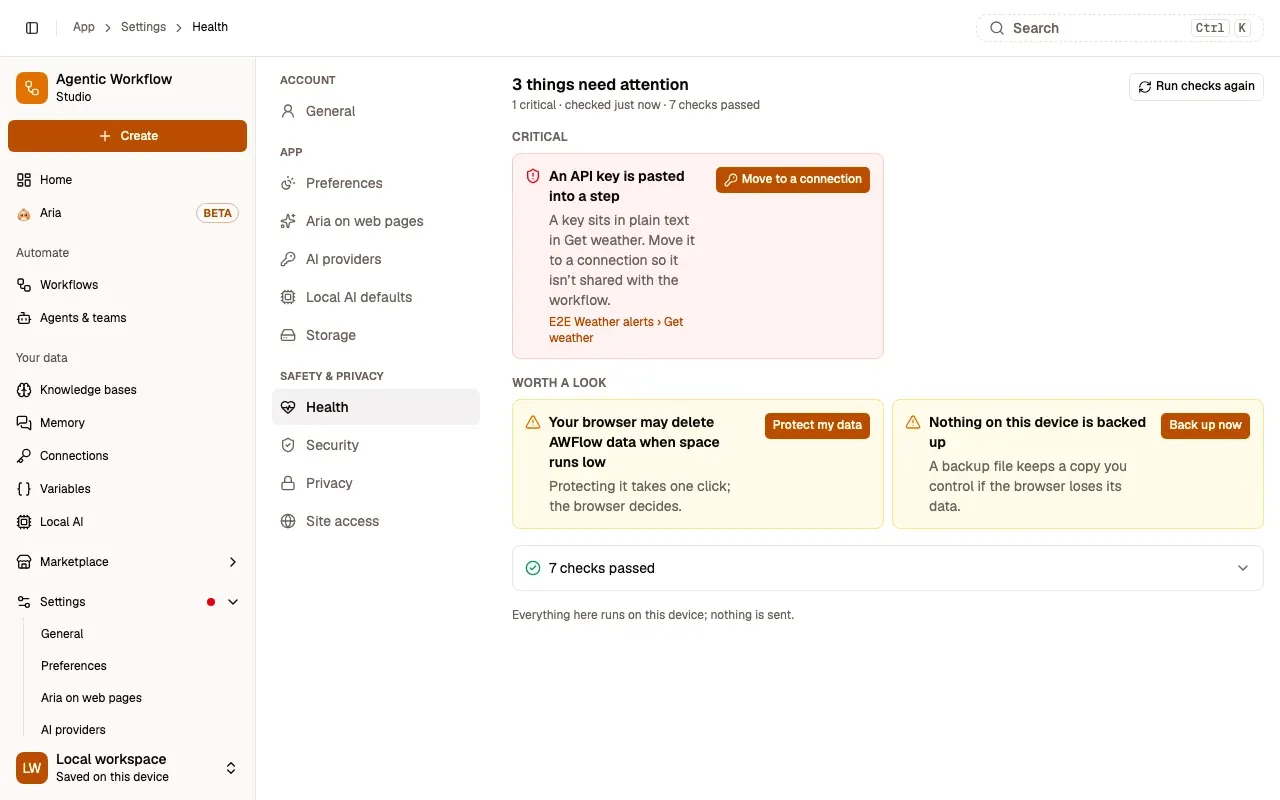Screen dimensions: 1280x800
Task: Click the Site access globe icon
Action: tap(288, 521)
